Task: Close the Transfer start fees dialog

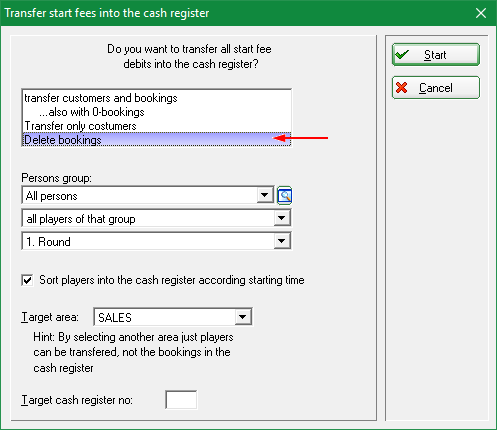Action: (x=481, y=13)
